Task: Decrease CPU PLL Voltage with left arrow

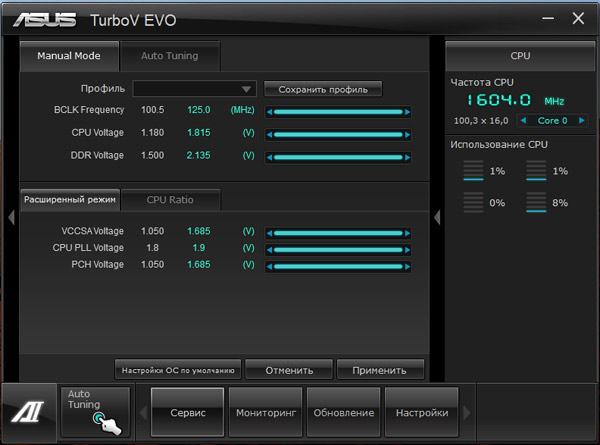Action: pyautogui.click(x=269, y=250)
